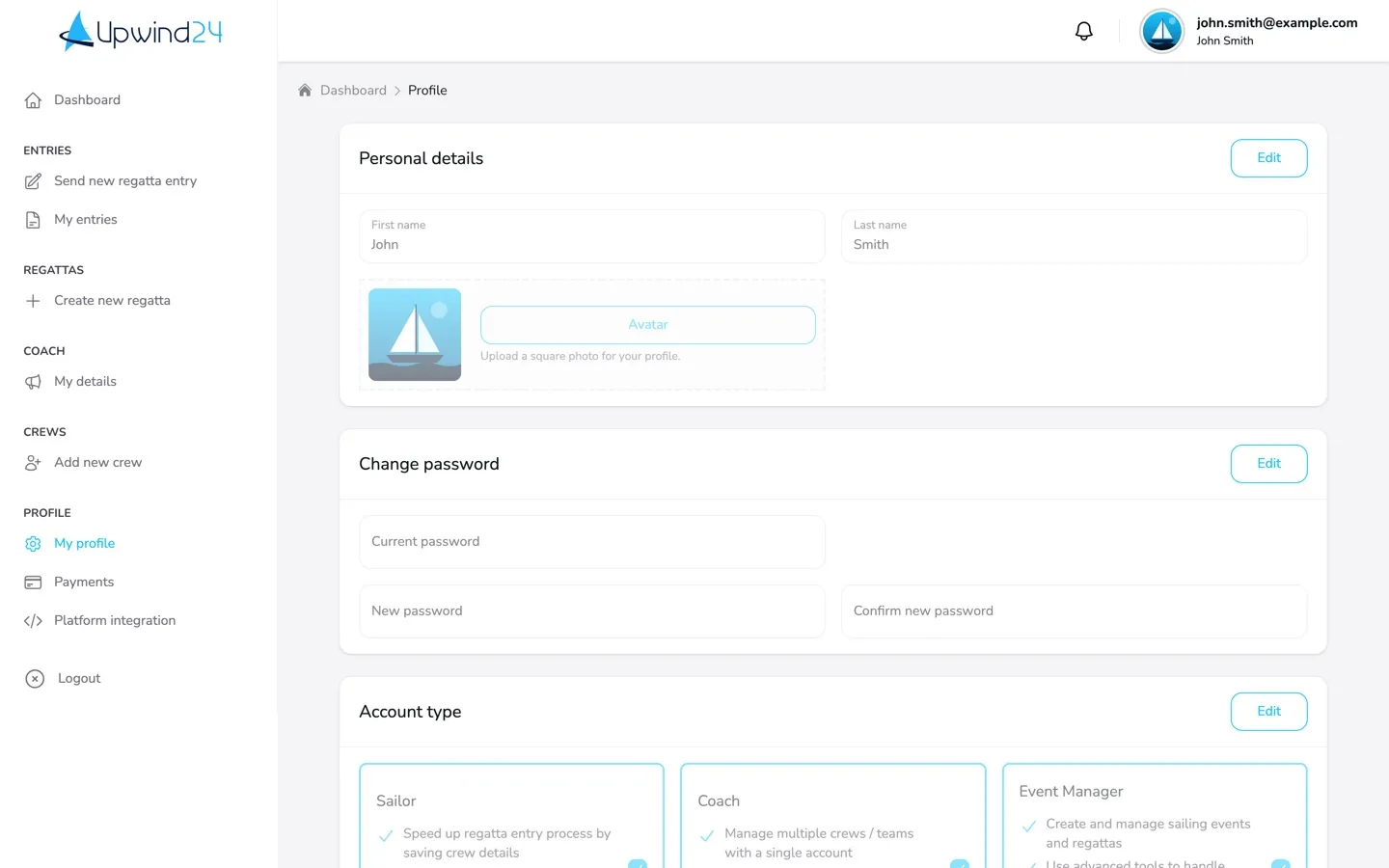Follow the Dashboard breadcrumb link
Image resolution: width=1389 pixels, height=868 pixels.
[x=353, y=91]
